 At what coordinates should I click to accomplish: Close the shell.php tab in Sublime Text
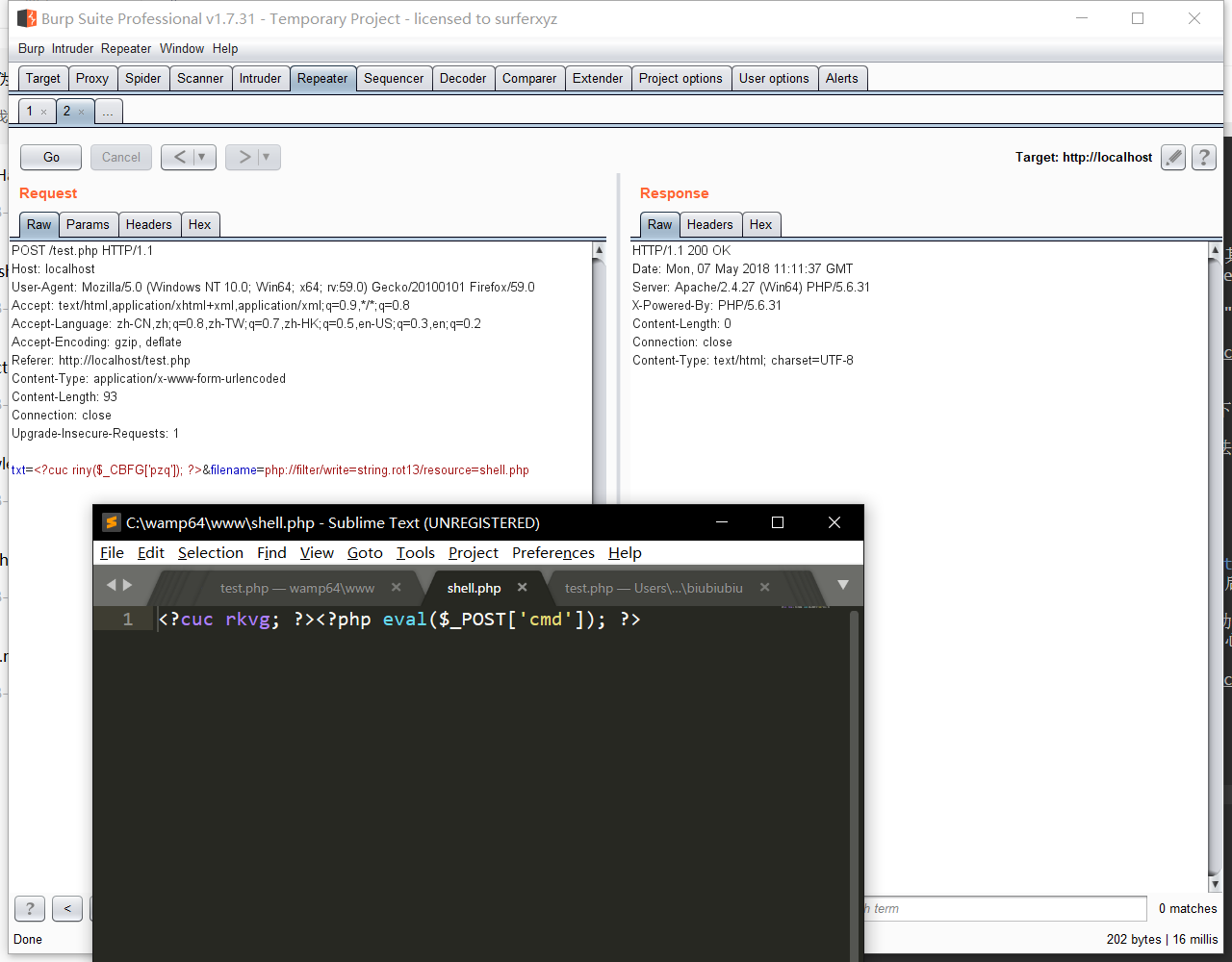523,587
